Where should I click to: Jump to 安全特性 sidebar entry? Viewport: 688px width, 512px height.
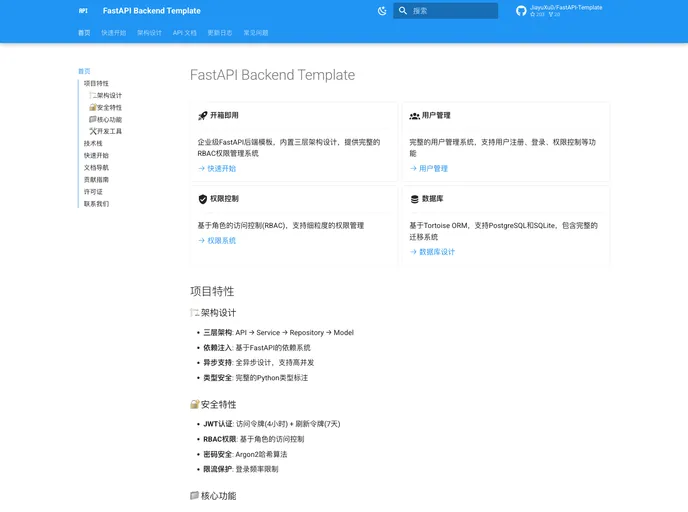pyautogui.click(x=106, y=107)
